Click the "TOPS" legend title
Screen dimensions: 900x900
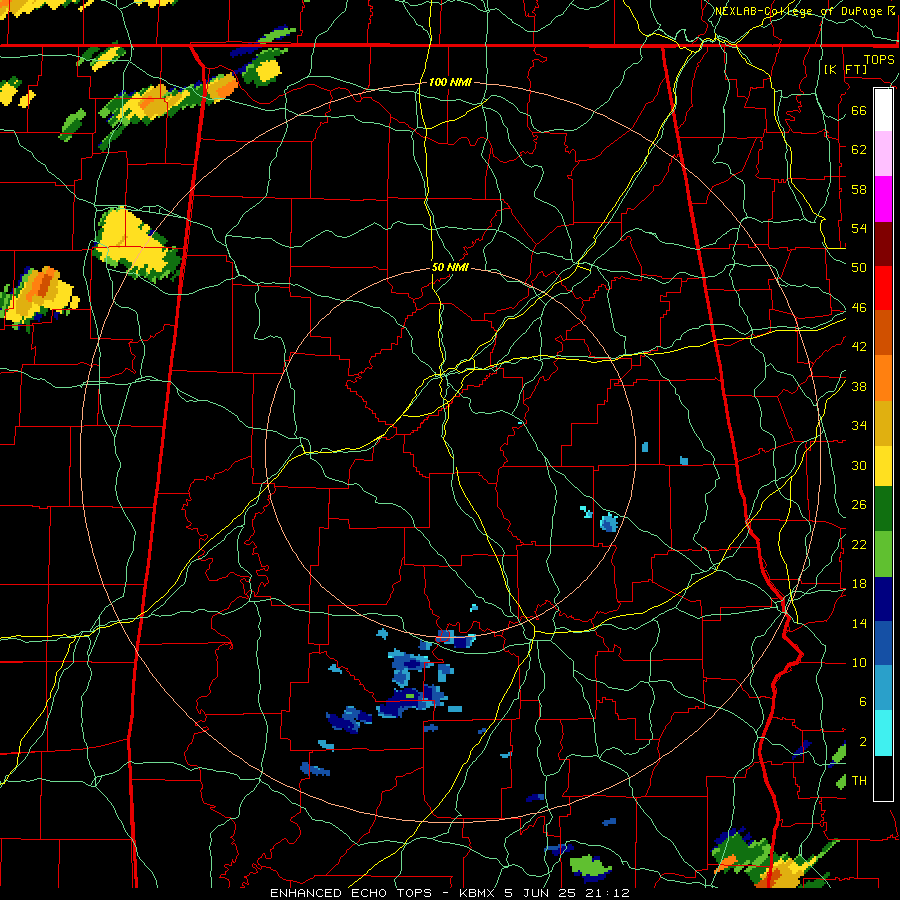tap(879, 60)
